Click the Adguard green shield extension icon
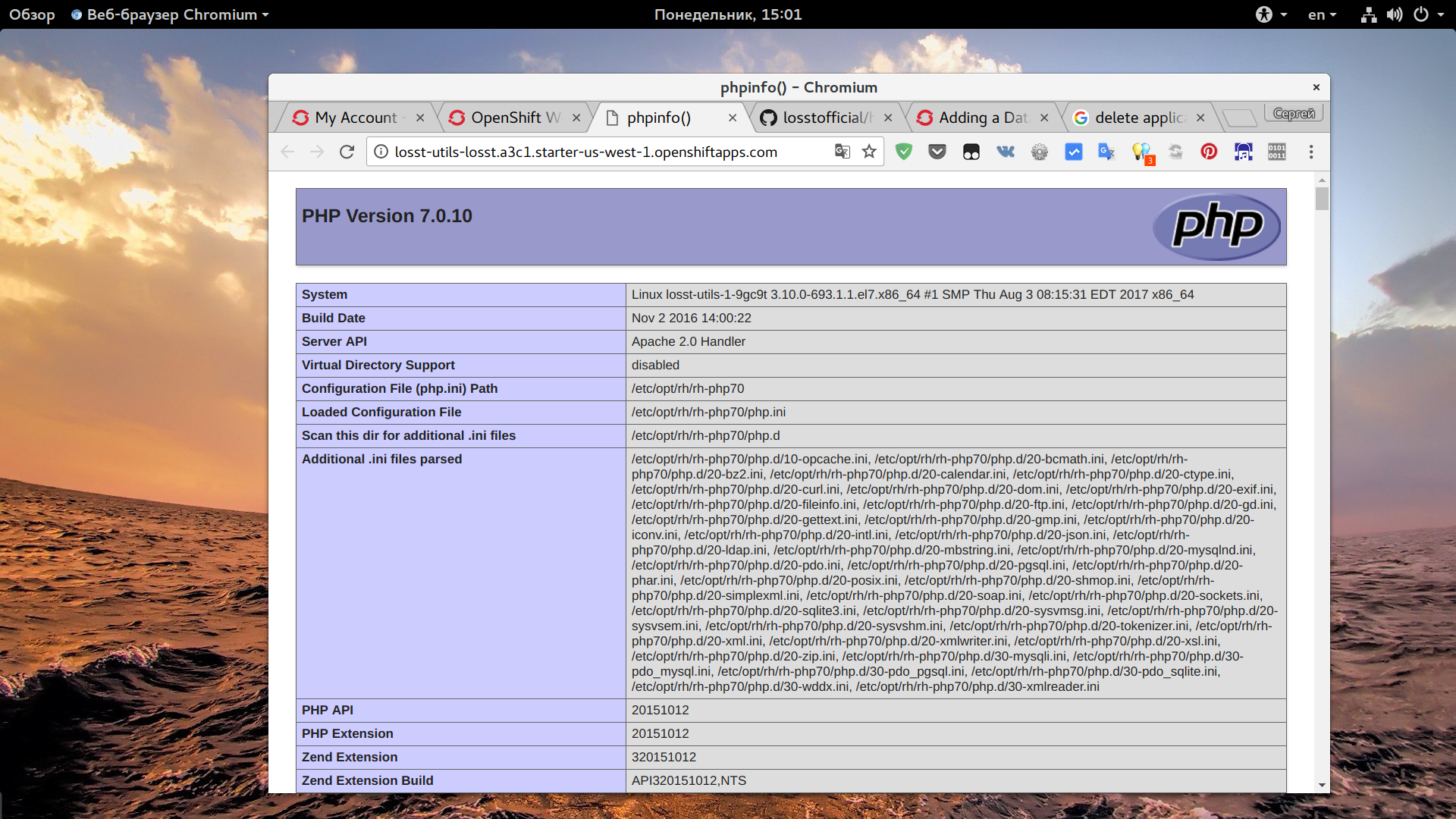Viewport: 1456px width, 819px height. (x=903, y=152)
